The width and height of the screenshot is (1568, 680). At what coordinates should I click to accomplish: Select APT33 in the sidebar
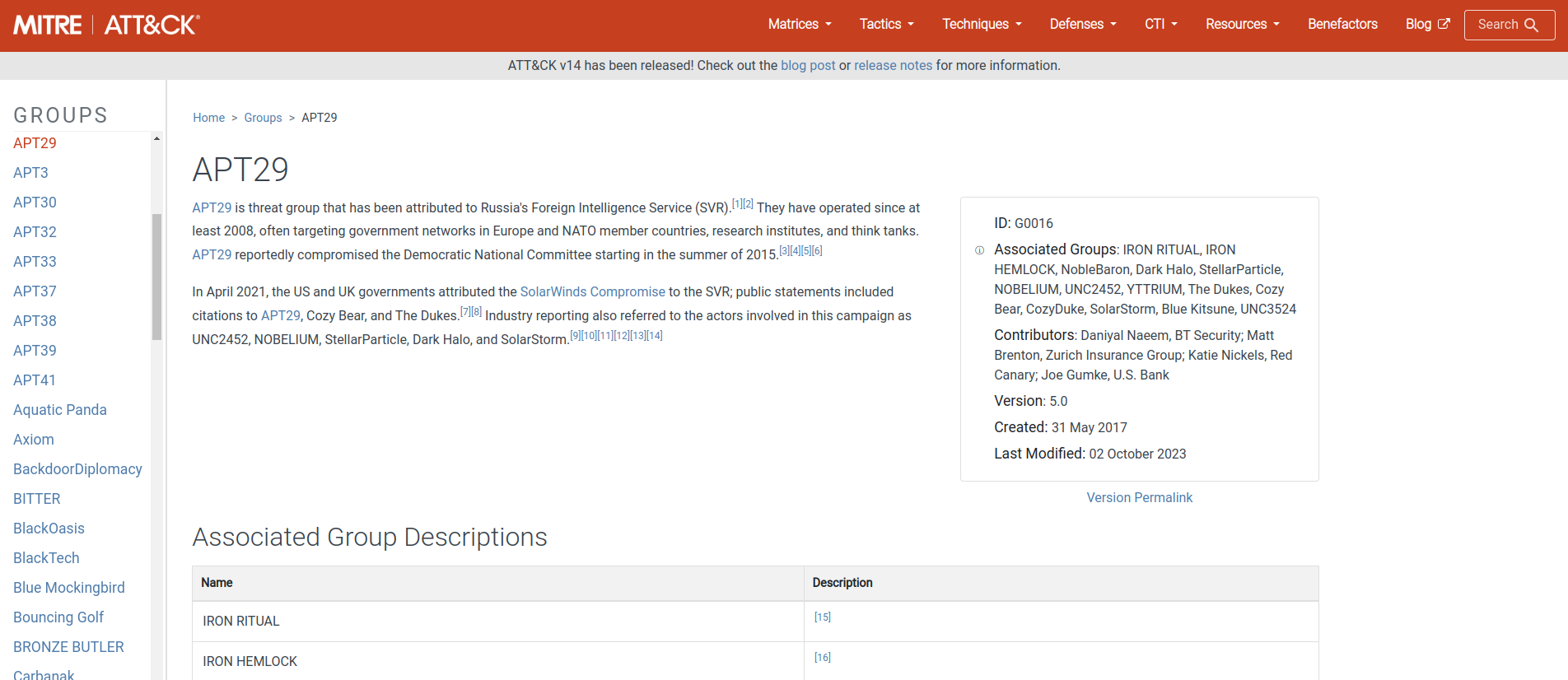[35, 262]
